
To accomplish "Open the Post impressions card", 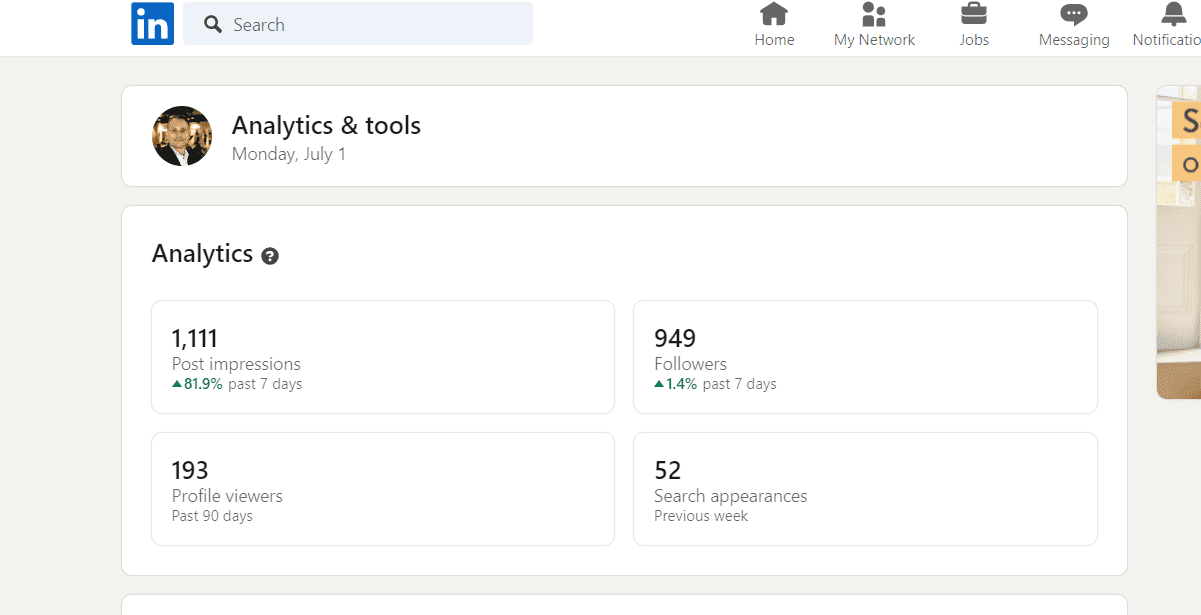I will point(383,357).
